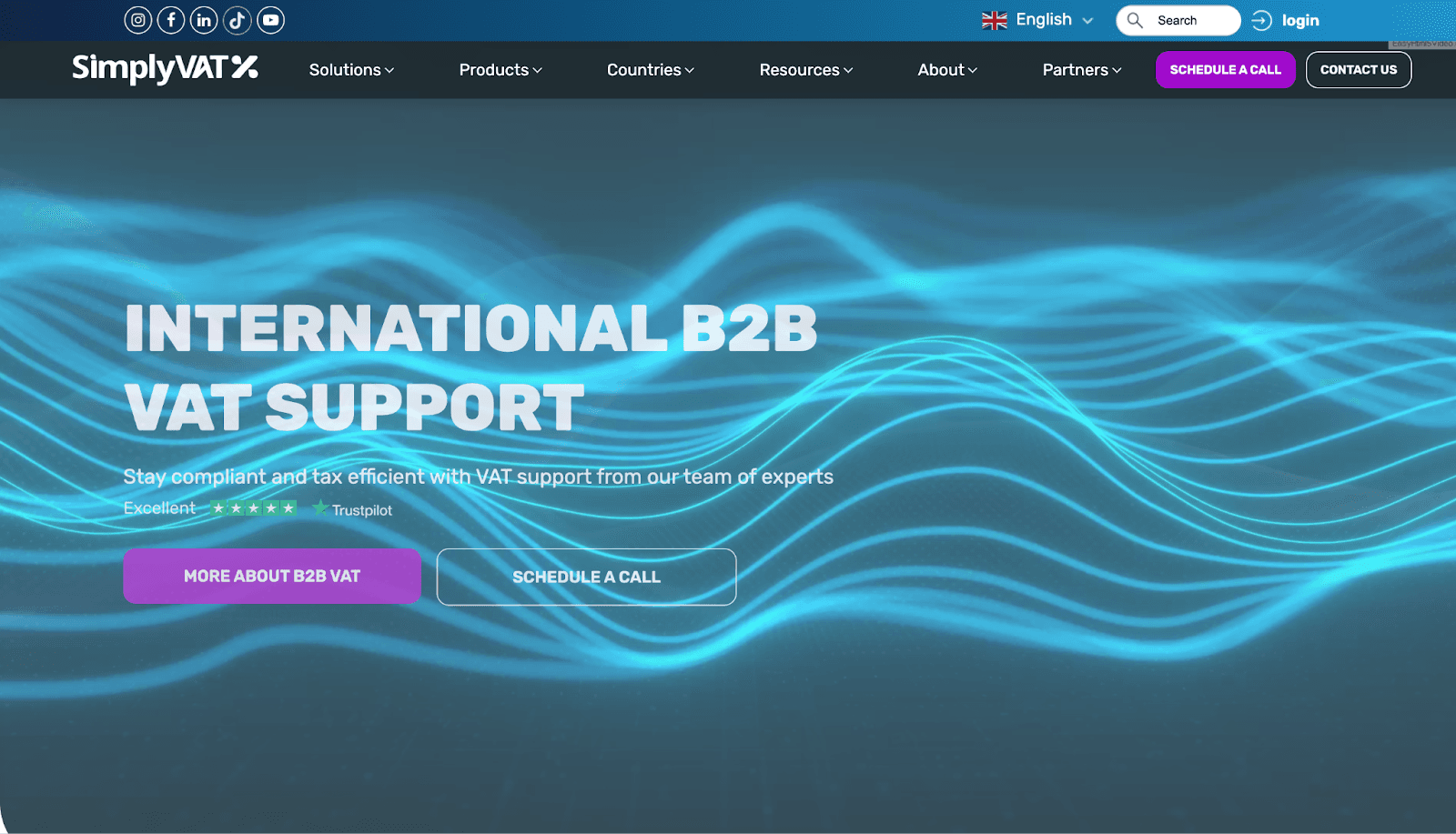Open the LinkedIn social icon
The height and width of the screenshot is (834, 1456).
pos(204,20)
